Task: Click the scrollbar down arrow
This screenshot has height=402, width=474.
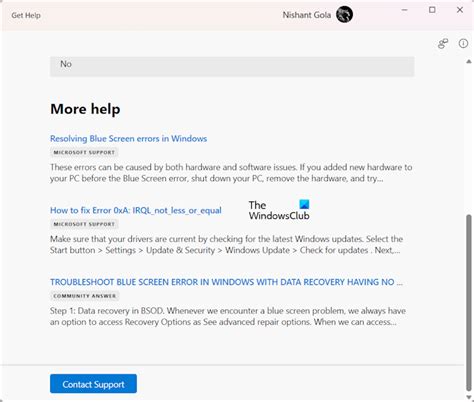Action: coord(469,397)
